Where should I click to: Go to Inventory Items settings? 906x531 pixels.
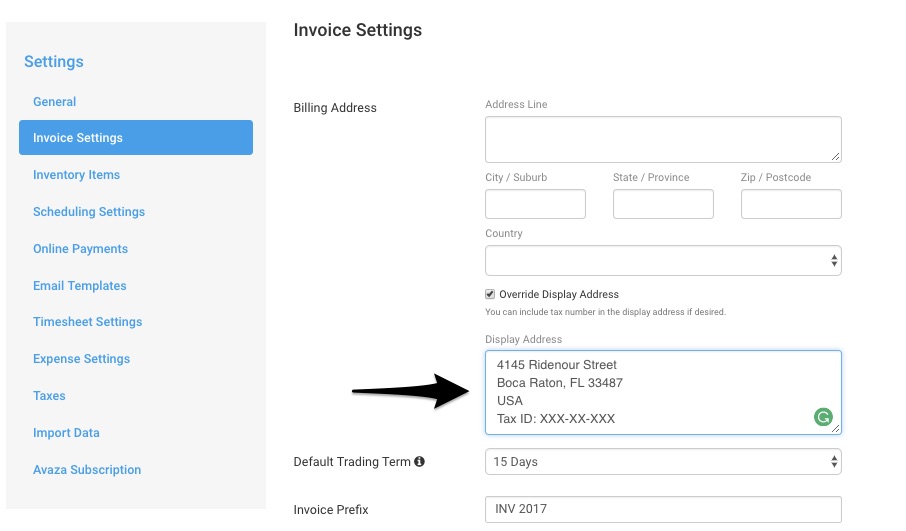click(x=76, y=174)
